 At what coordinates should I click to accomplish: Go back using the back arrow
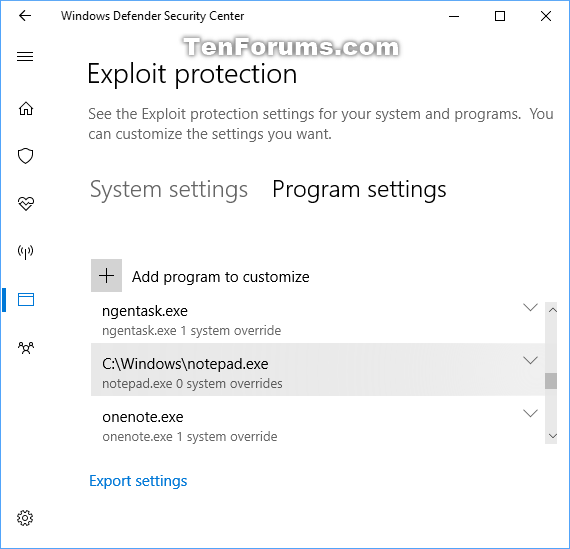[25, 16]
